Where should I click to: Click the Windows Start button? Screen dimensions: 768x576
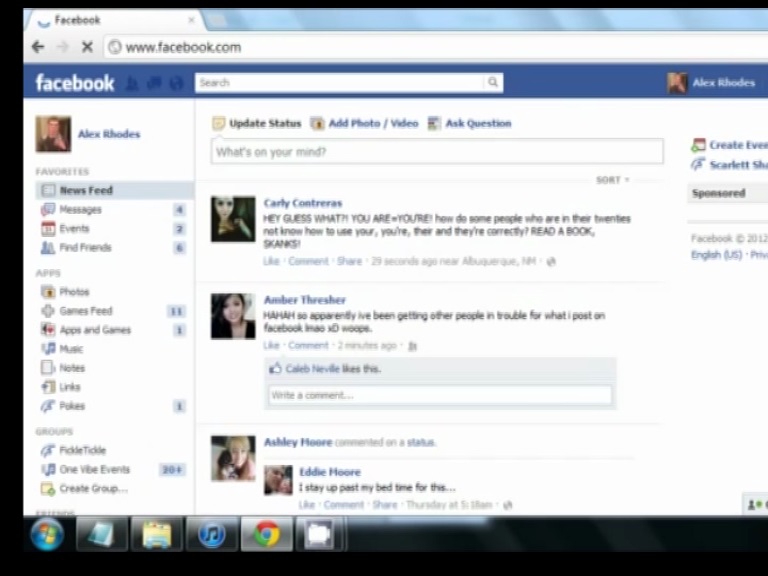[47, 535]
